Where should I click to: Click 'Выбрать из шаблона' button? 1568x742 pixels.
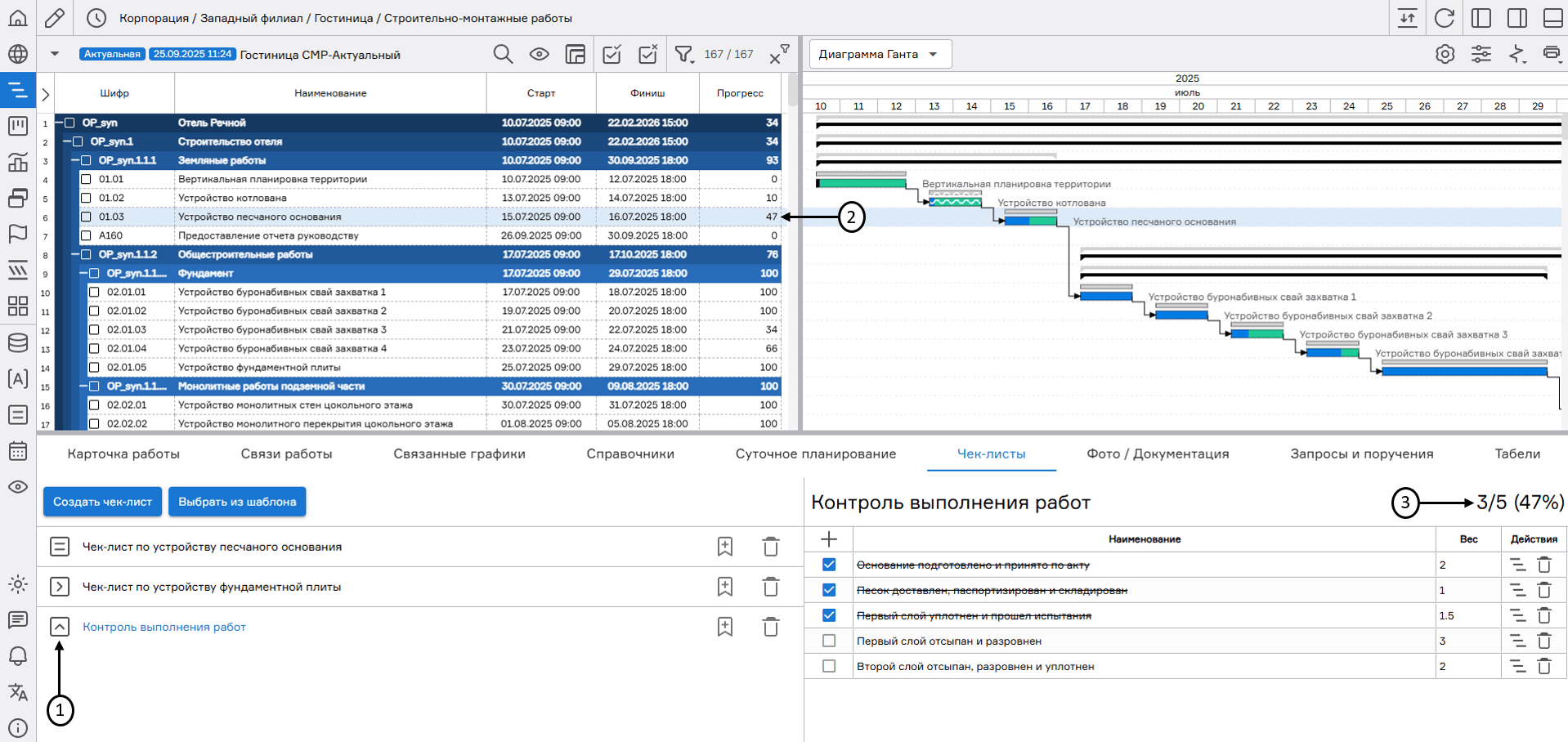coord(237,502)
